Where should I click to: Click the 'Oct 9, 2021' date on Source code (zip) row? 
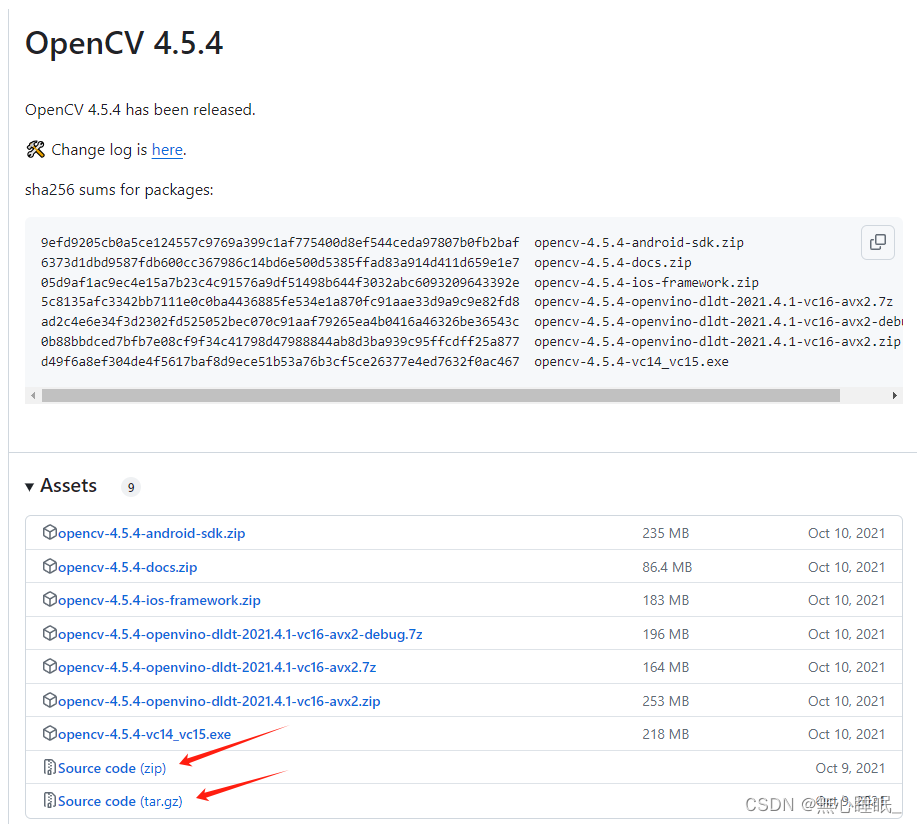coord(850,768)
